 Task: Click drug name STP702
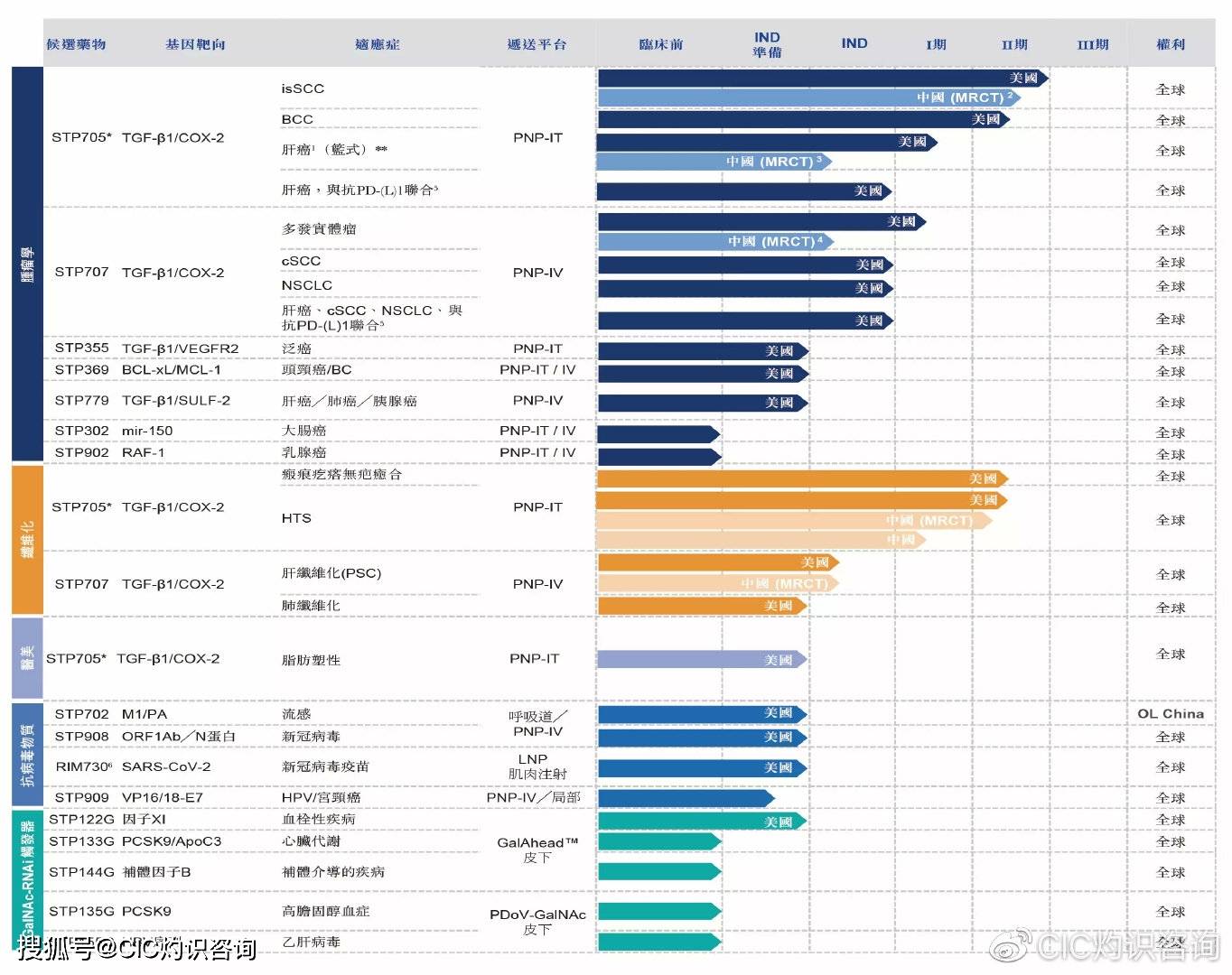click(81, 714)
